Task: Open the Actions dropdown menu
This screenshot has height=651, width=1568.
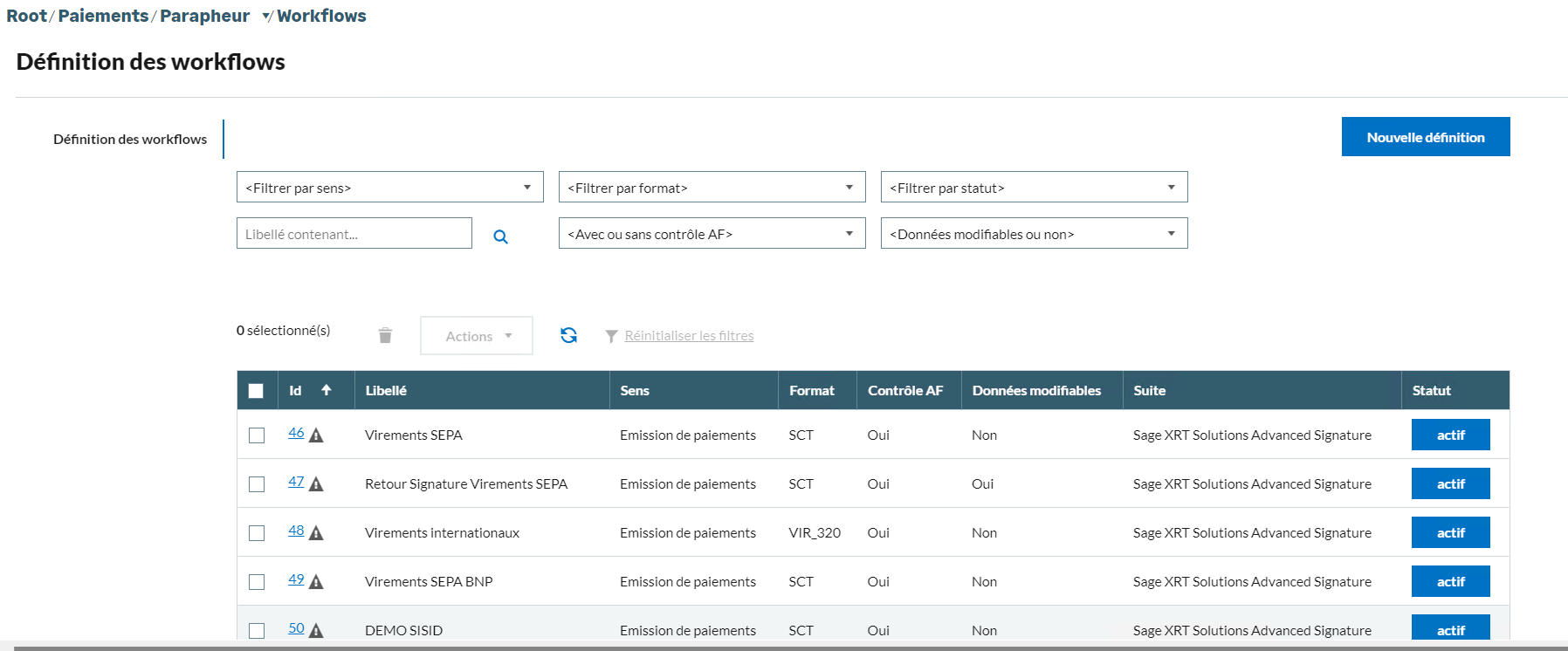Action: tap(477, 336)
